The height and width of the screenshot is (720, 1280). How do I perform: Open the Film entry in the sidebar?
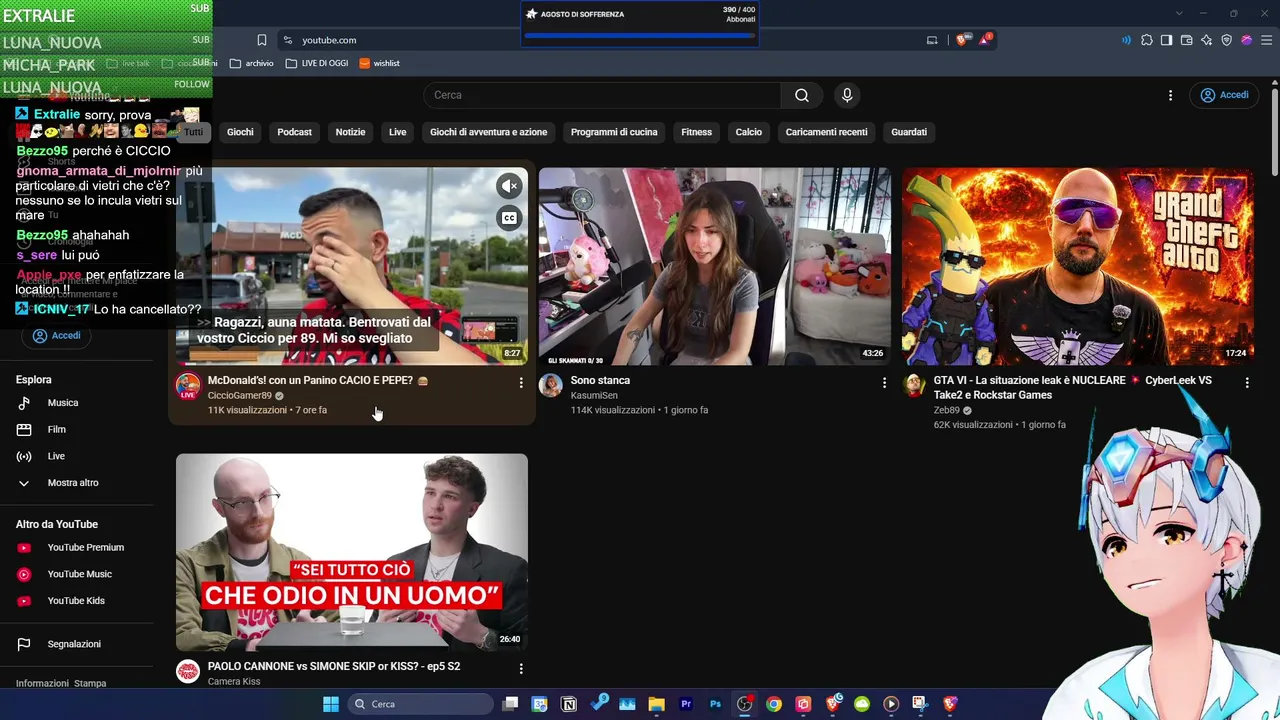(77, 430)
